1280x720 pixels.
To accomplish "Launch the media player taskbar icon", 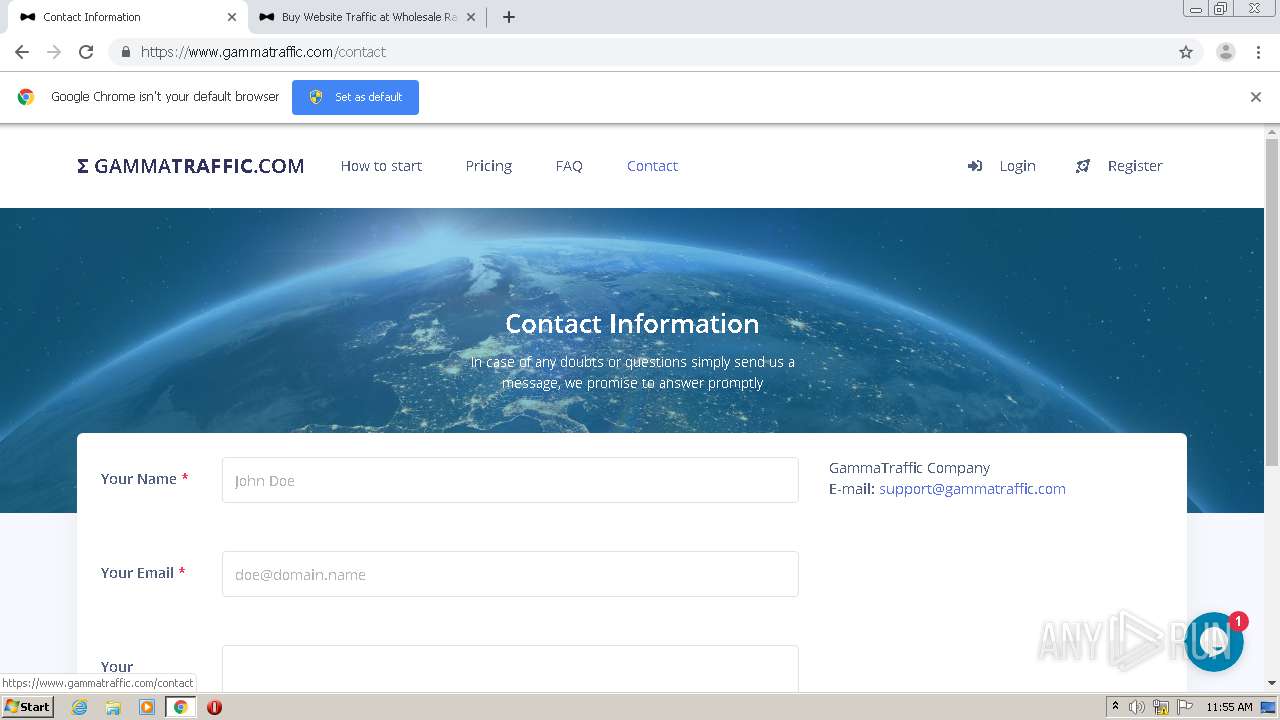I will [x=147, y=707].
